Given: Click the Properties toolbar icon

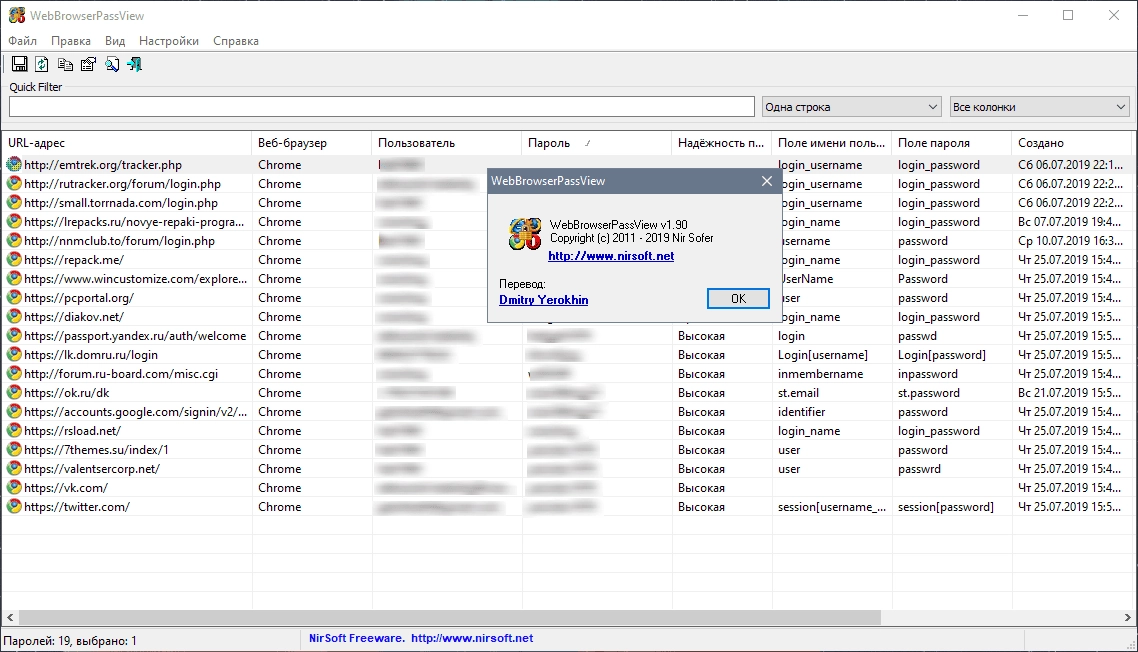Looking at the screenshot, I should [x=89, y=64].
